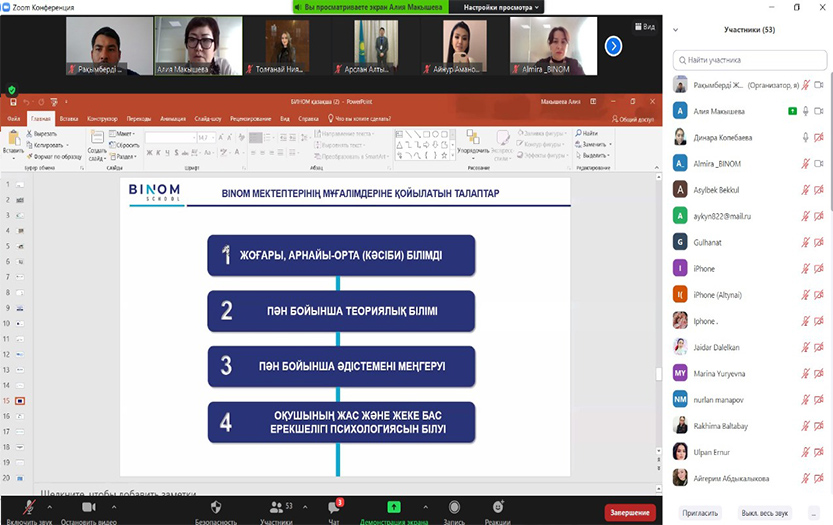Click the Participants (Участники) icon in toolbar

[275, 507]
